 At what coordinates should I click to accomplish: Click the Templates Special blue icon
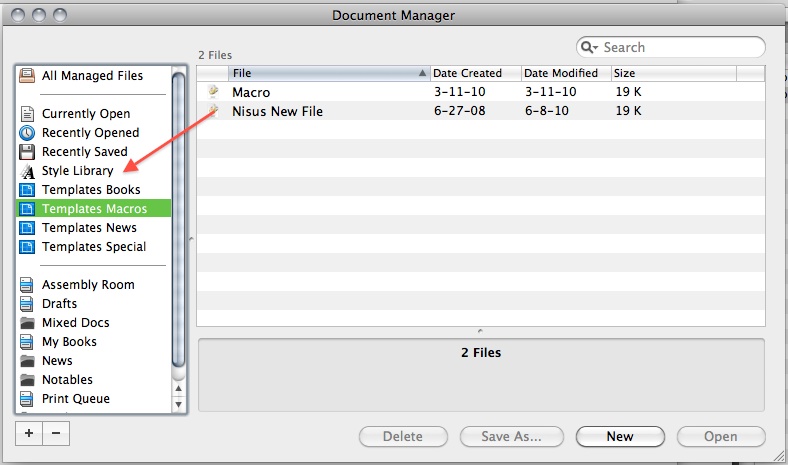tap(27, 247)
